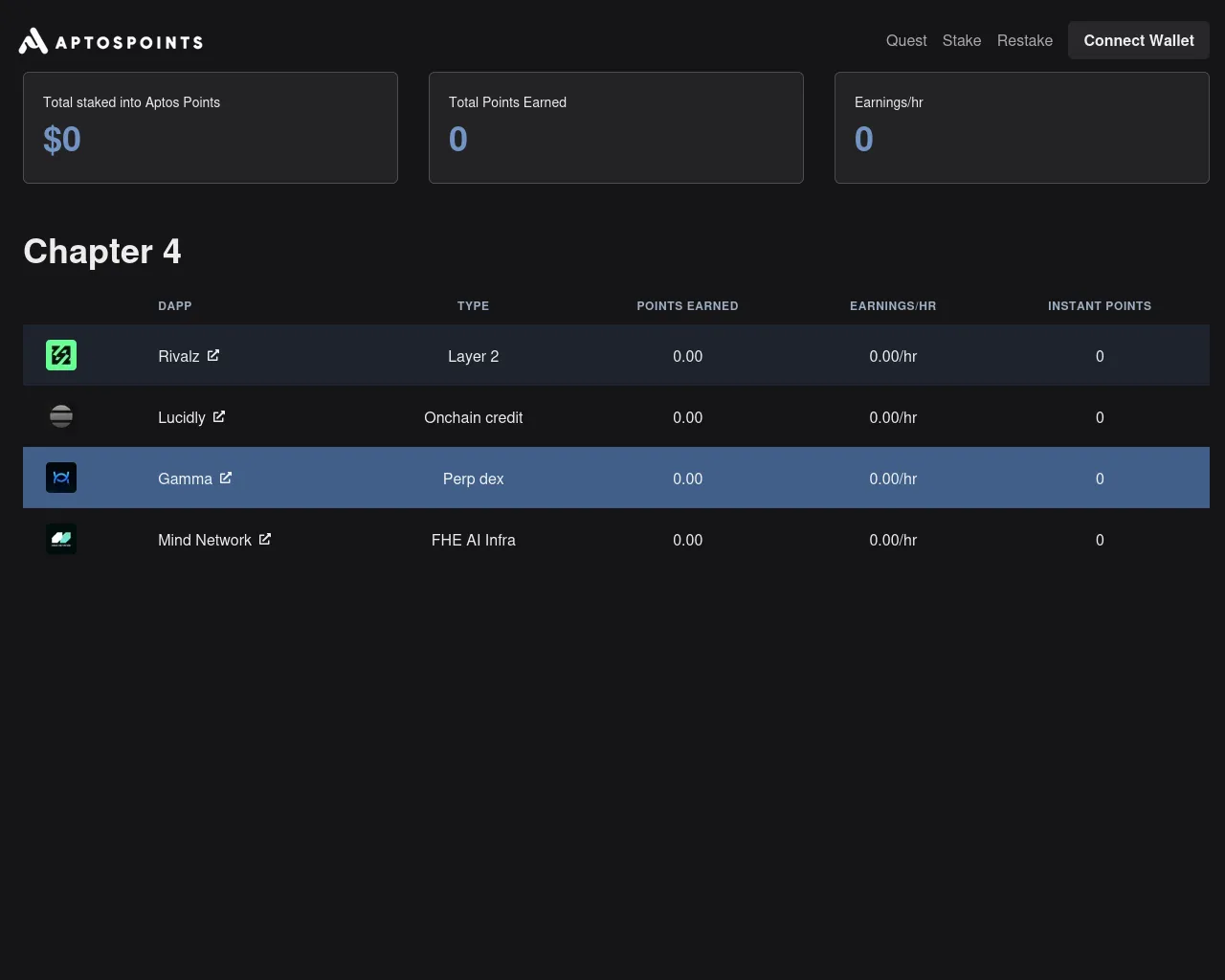Open Mind Network external link icon
The height and width of the screenshot is (980, 1225).
click(265, 539)
